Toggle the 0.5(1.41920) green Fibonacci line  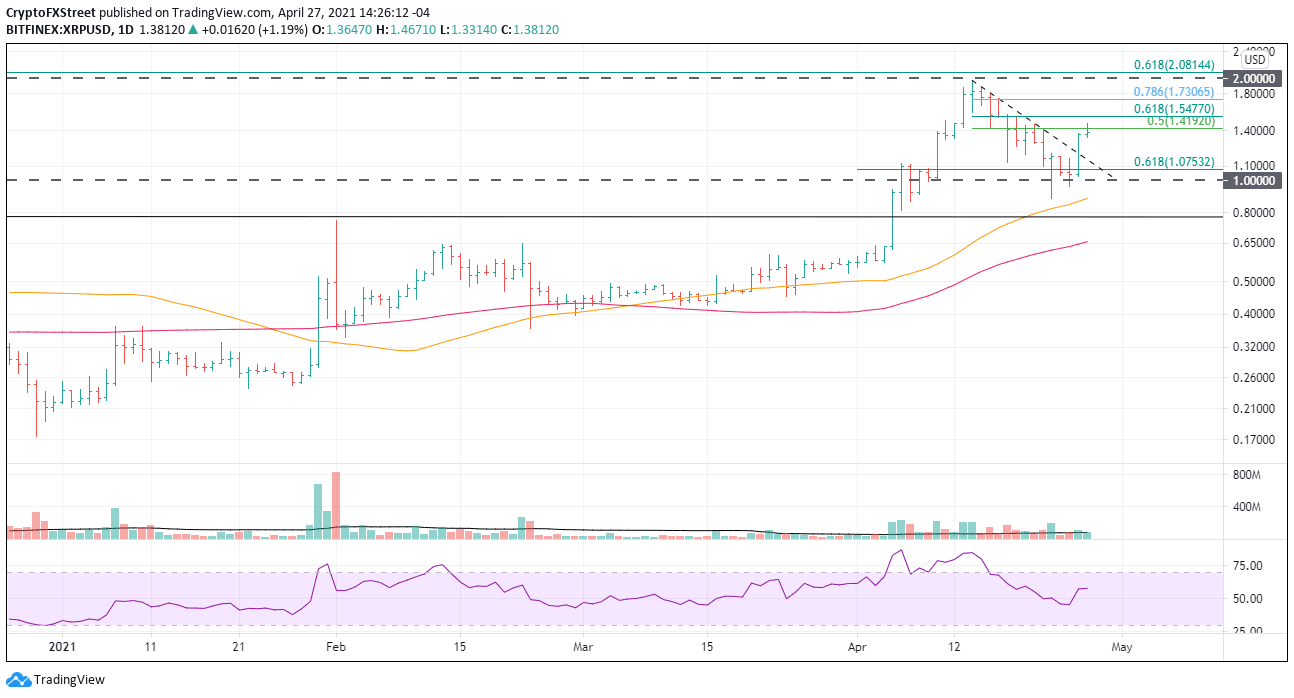tap(1050, 130)
